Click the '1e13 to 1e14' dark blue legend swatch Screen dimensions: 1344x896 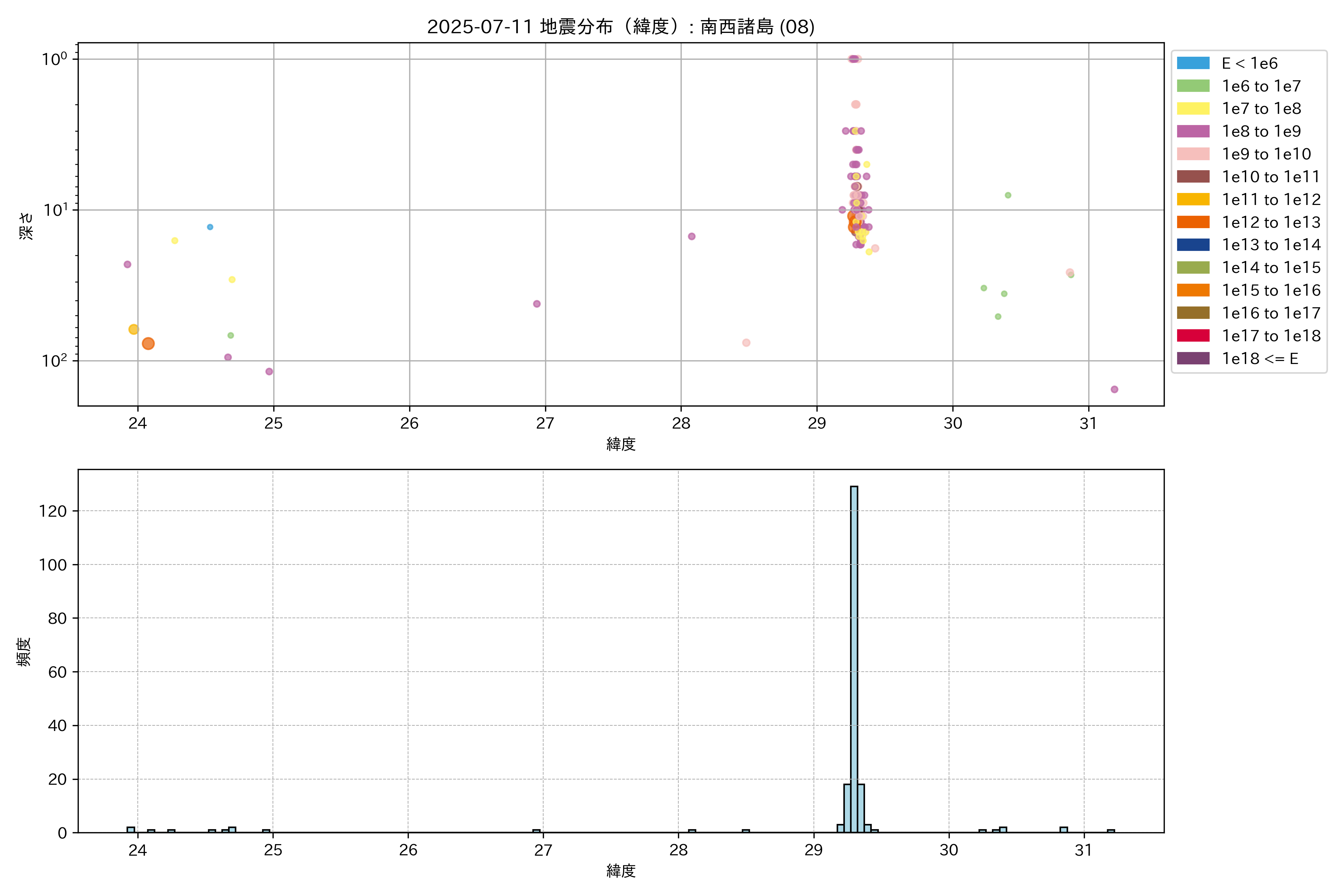pos(1192,245)
